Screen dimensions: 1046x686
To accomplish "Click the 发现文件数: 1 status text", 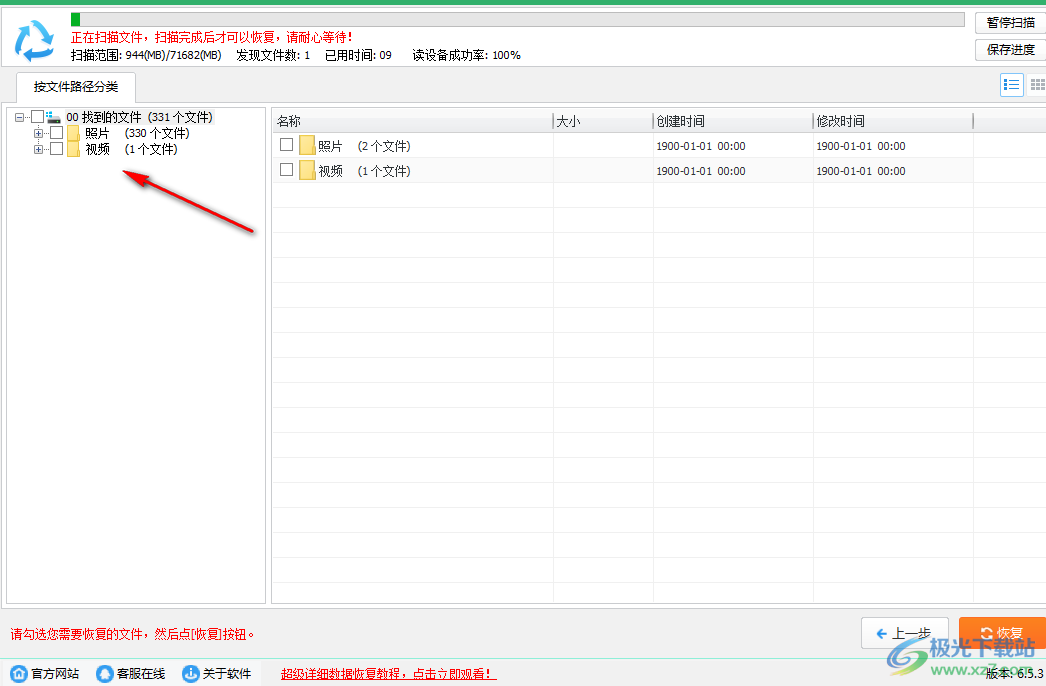I will (273, 55).
